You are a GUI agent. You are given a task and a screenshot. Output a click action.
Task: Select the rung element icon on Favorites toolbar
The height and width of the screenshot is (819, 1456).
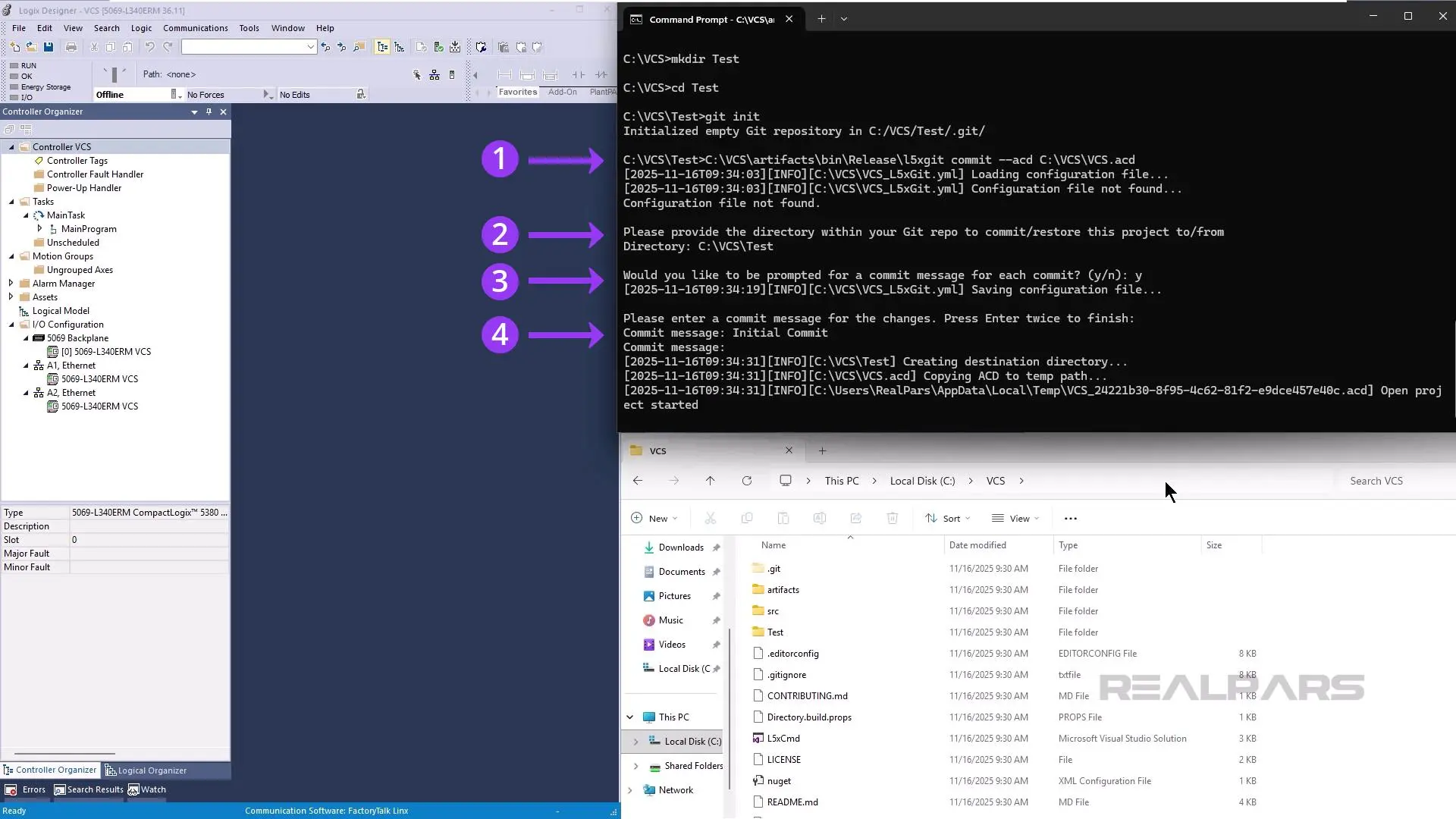[x=504, y=74]
